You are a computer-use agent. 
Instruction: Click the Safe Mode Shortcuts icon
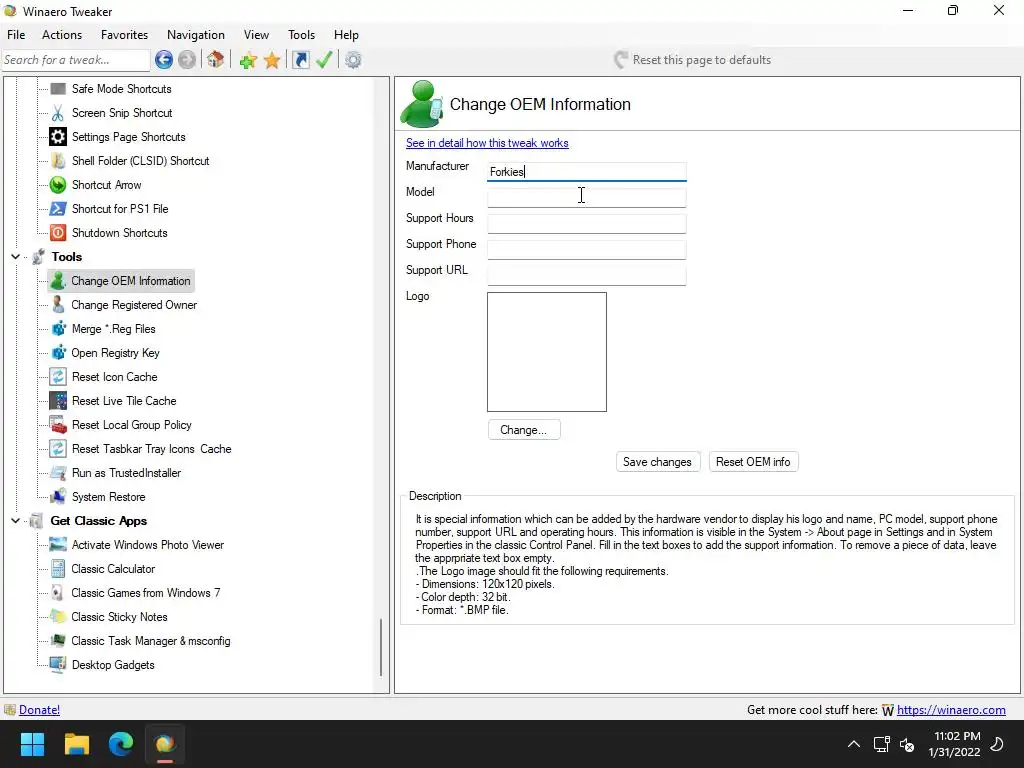point(58,89)
